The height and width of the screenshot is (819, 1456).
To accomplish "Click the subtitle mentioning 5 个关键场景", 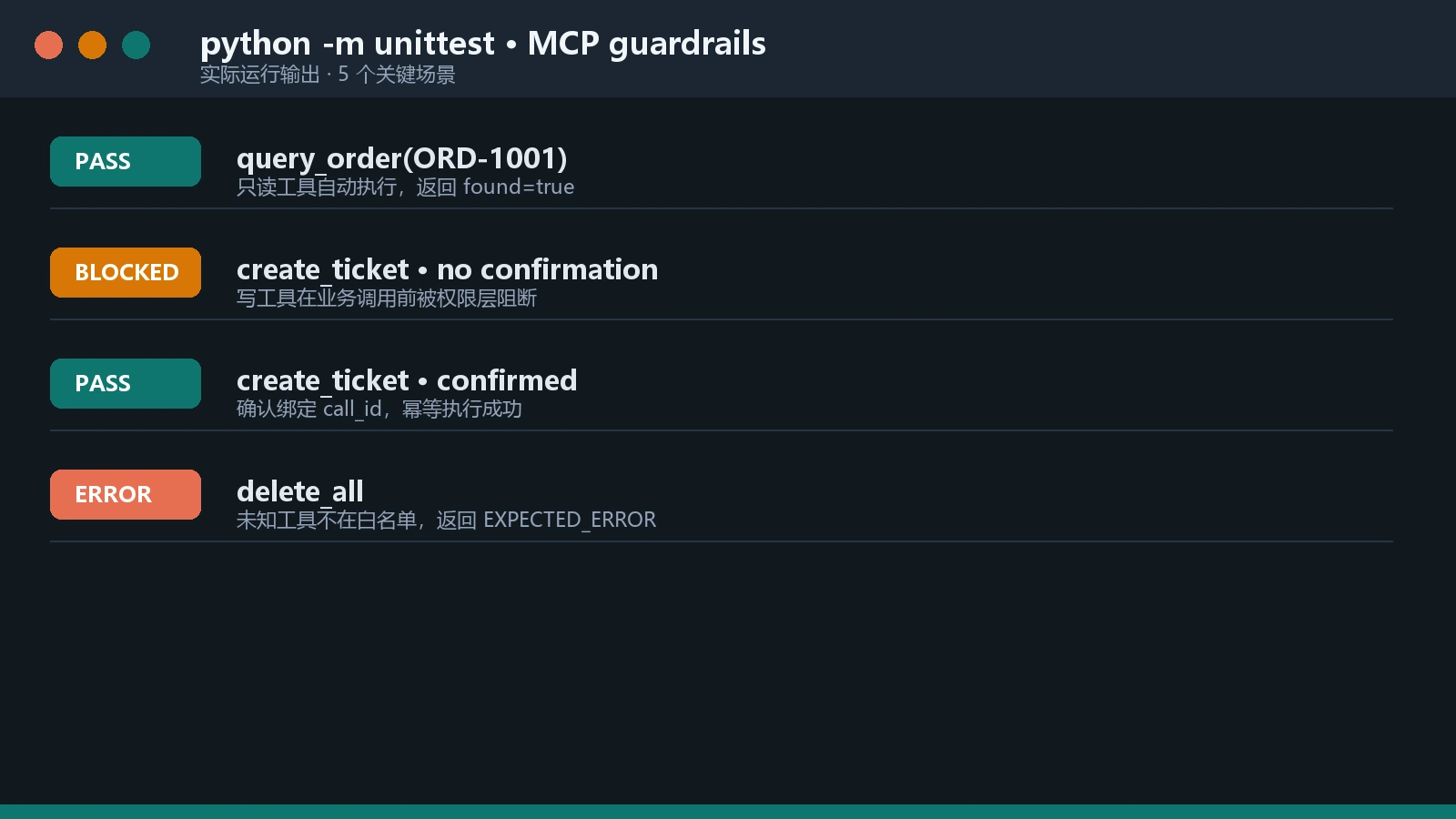I will tap(328, 75).
